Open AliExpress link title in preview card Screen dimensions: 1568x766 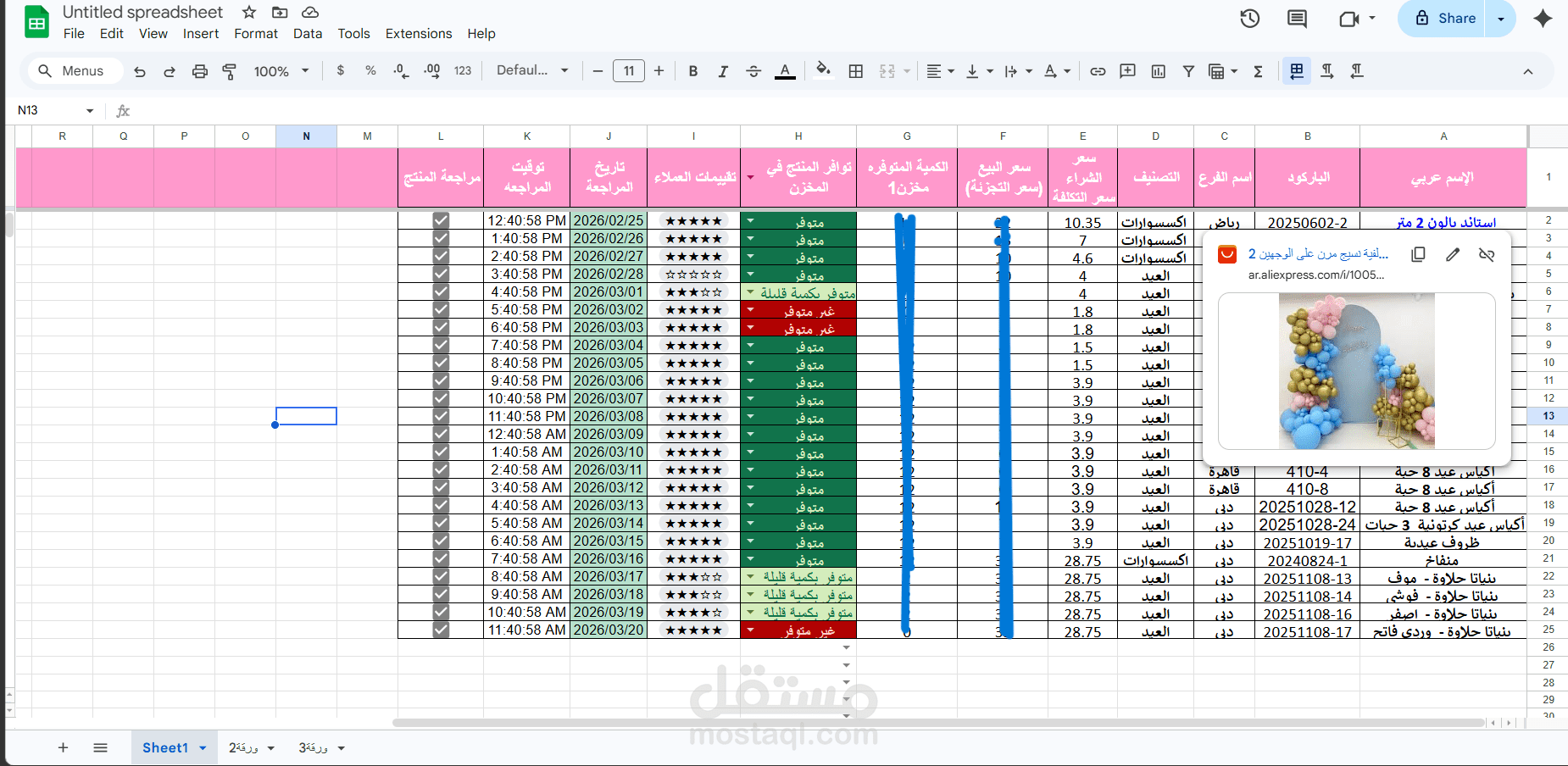pos(1318,254)
